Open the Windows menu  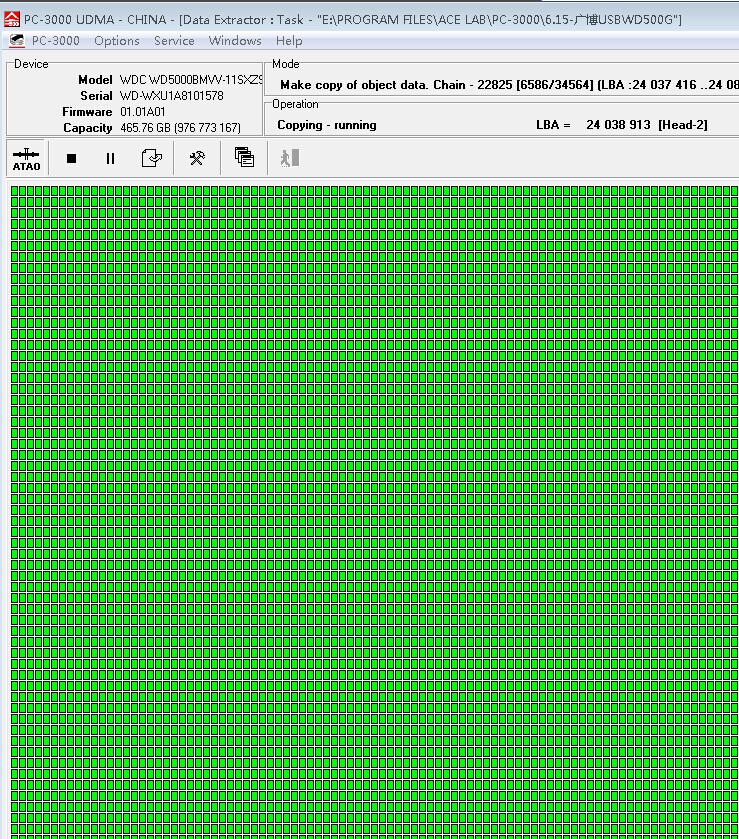(235, 41)
